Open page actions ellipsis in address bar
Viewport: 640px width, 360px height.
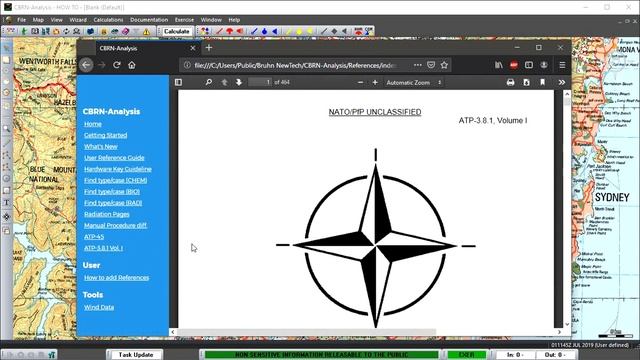pos(418,65)
